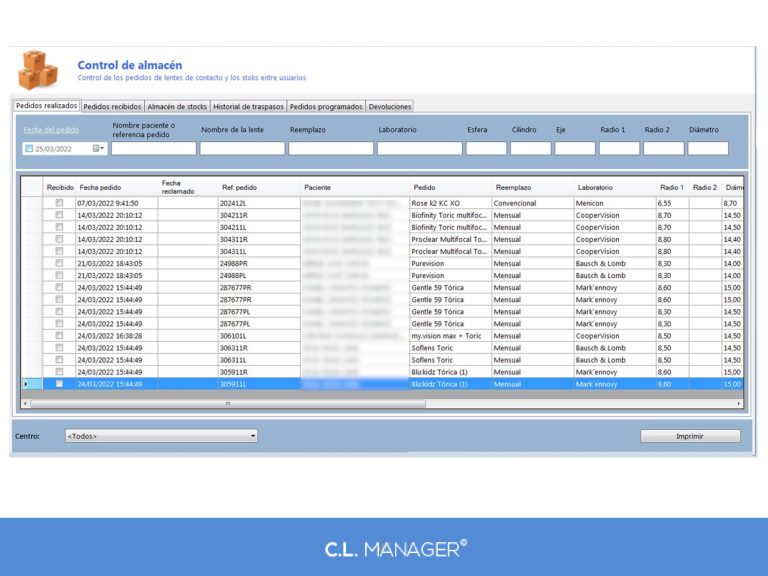The height and width of the screenshot is (576, 768).
Task: Click the warehouse boxes icon
Action: [x=38, y=69]
